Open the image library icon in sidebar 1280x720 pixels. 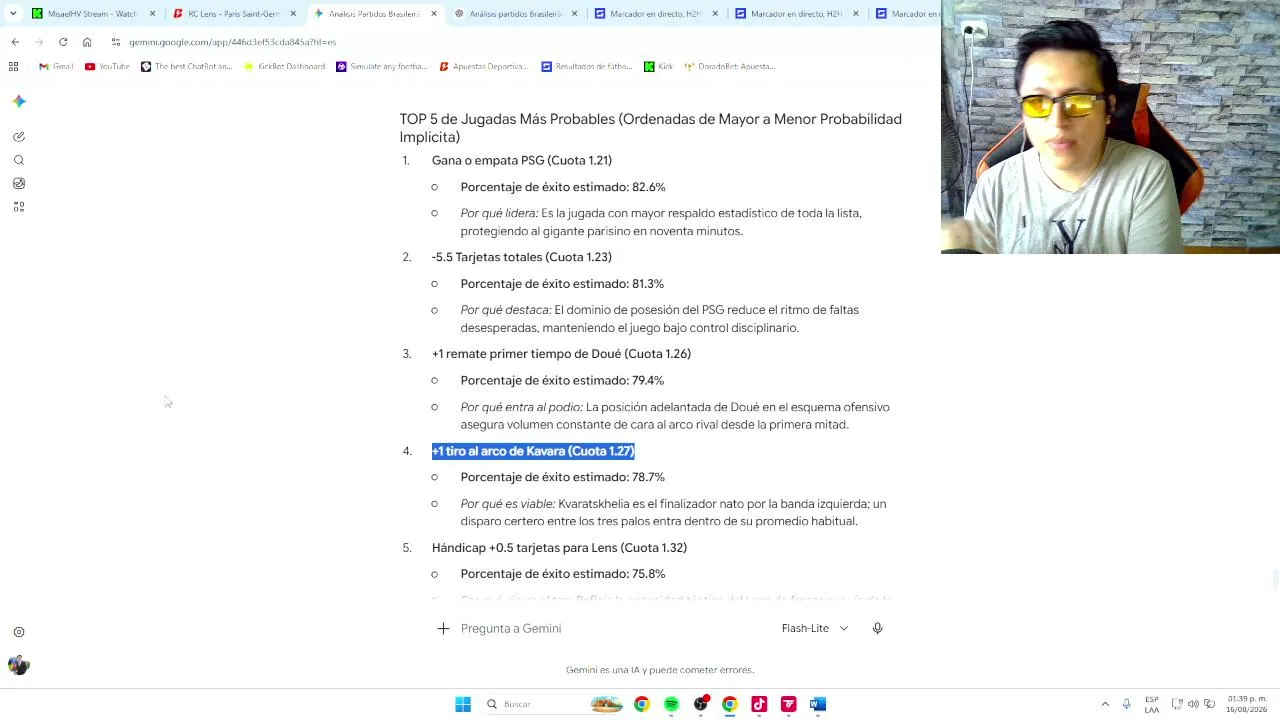19,183
